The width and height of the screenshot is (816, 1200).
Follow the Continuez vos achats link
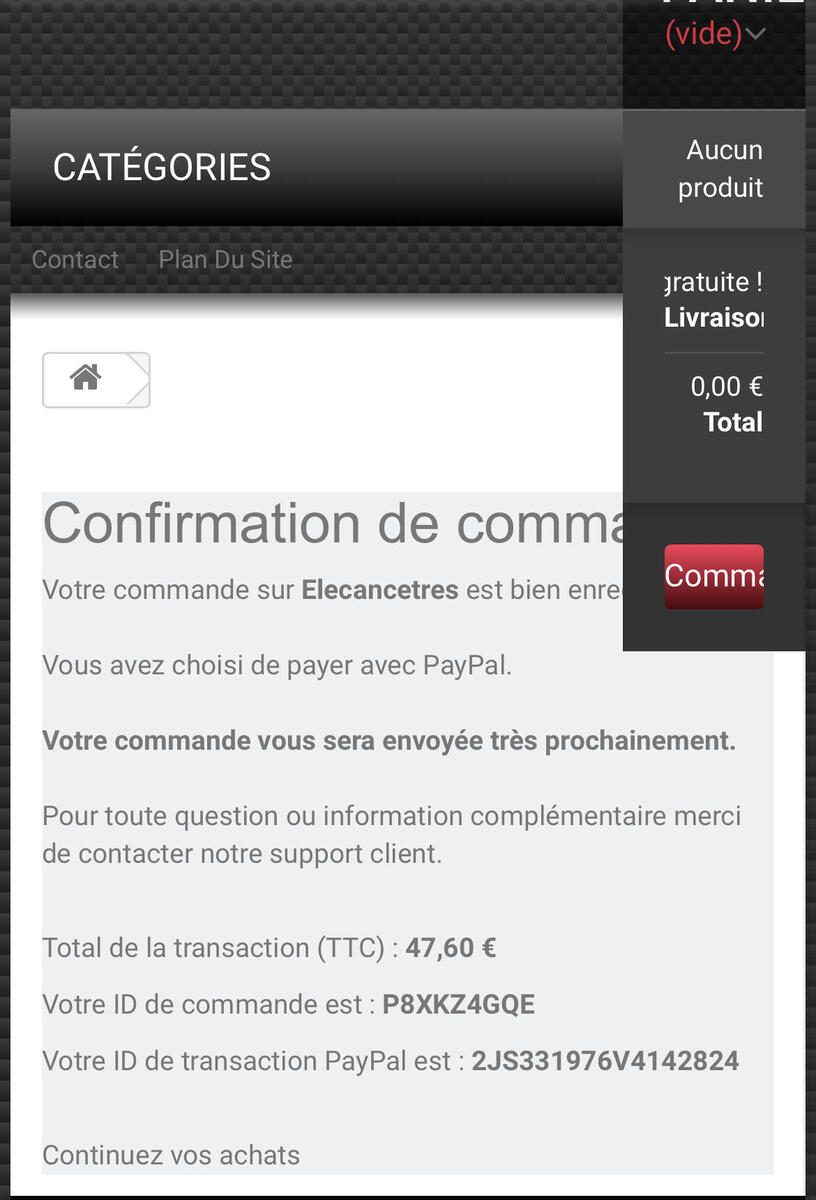[x=171, y=1155]
